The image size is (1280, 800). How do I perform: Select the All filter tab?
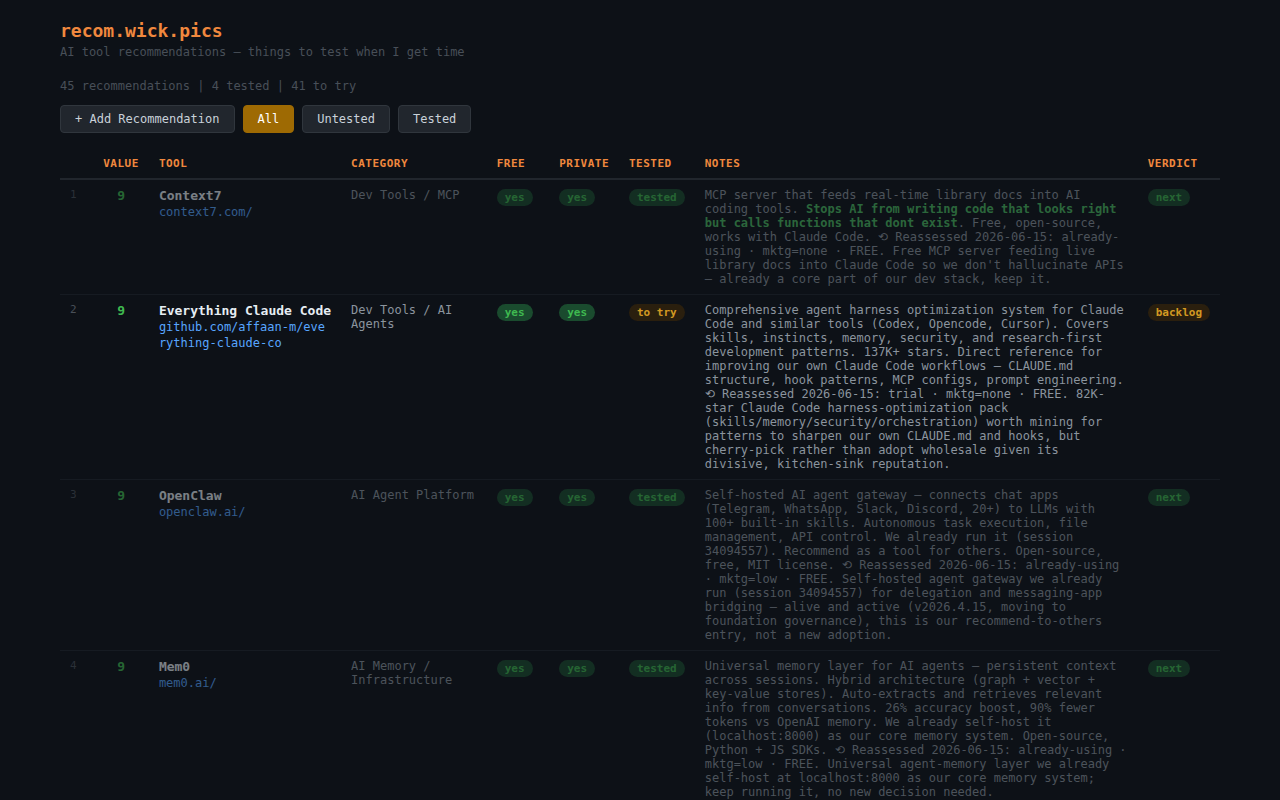pyautogui.click(x=268, y=119)
